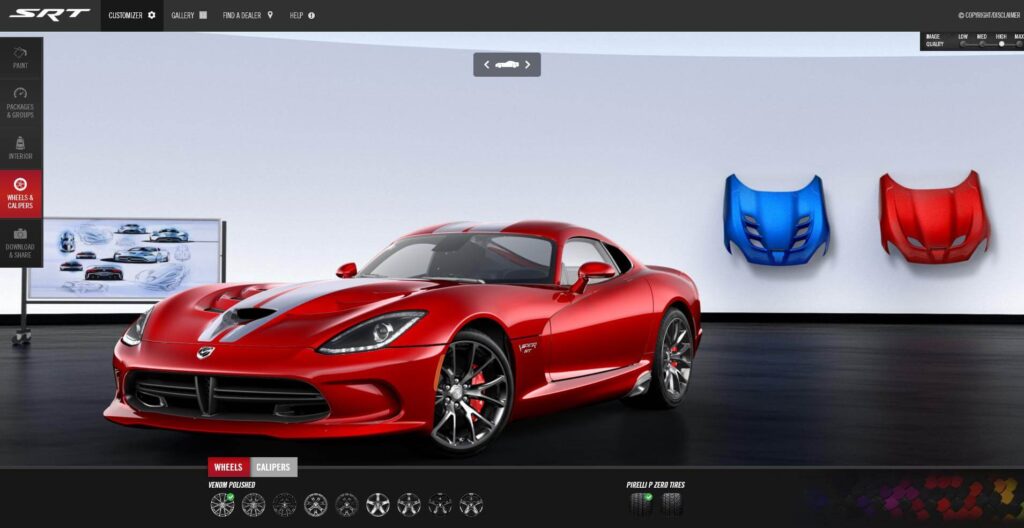Set image quality to Low
The height and width of the screenshot is (528, 1024).
pyautogui.click(x=963, y=44)
